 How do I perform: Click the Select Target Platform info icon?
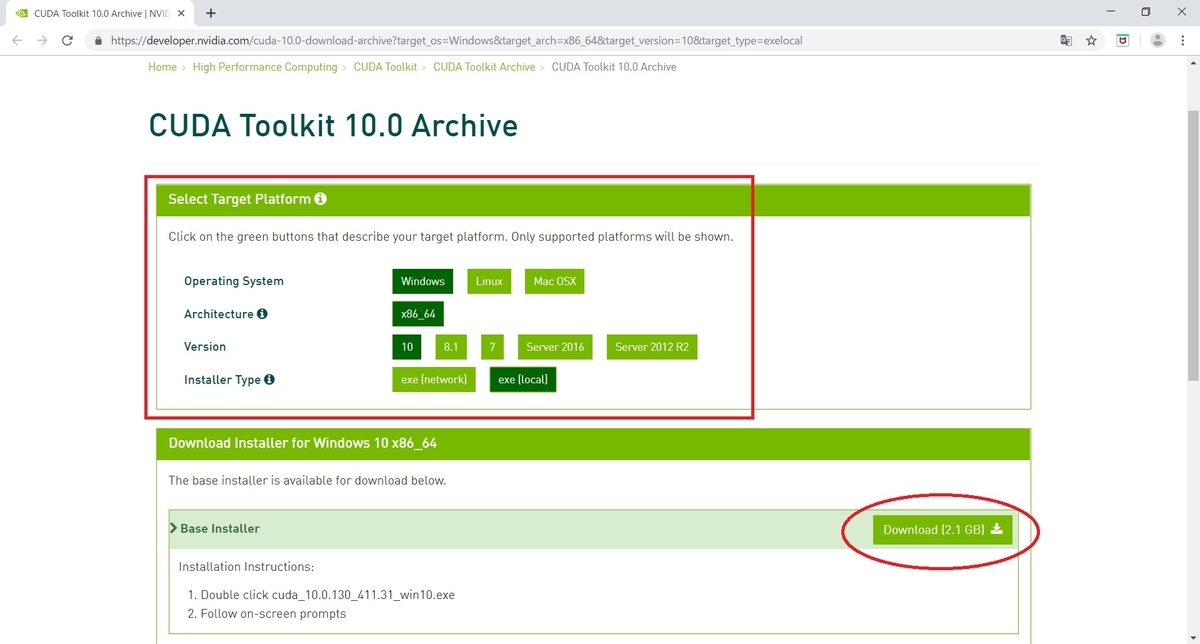(x=320, y=199)
